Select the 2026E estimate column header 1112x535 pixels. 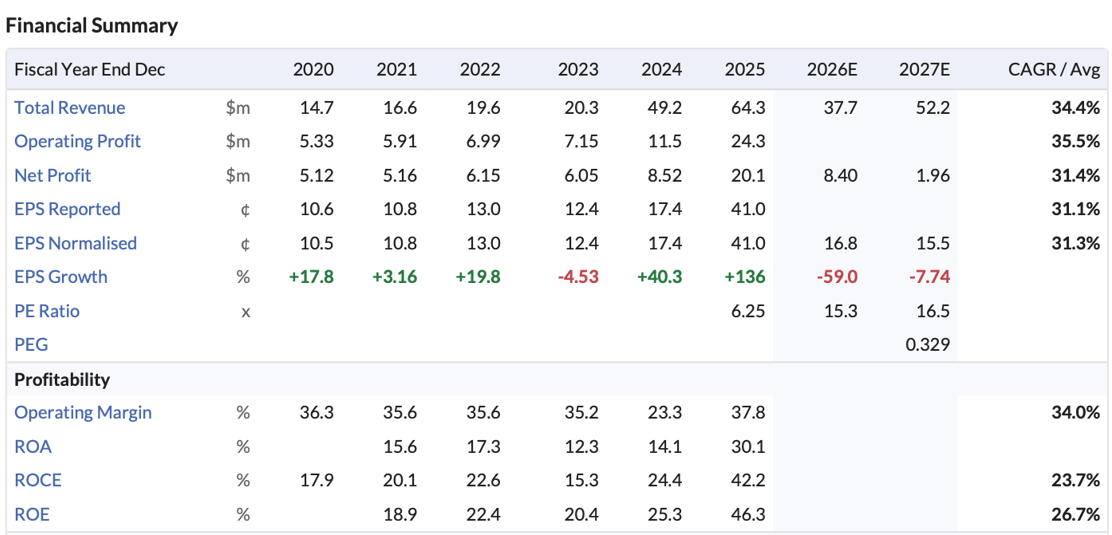(x=832, y=70)
